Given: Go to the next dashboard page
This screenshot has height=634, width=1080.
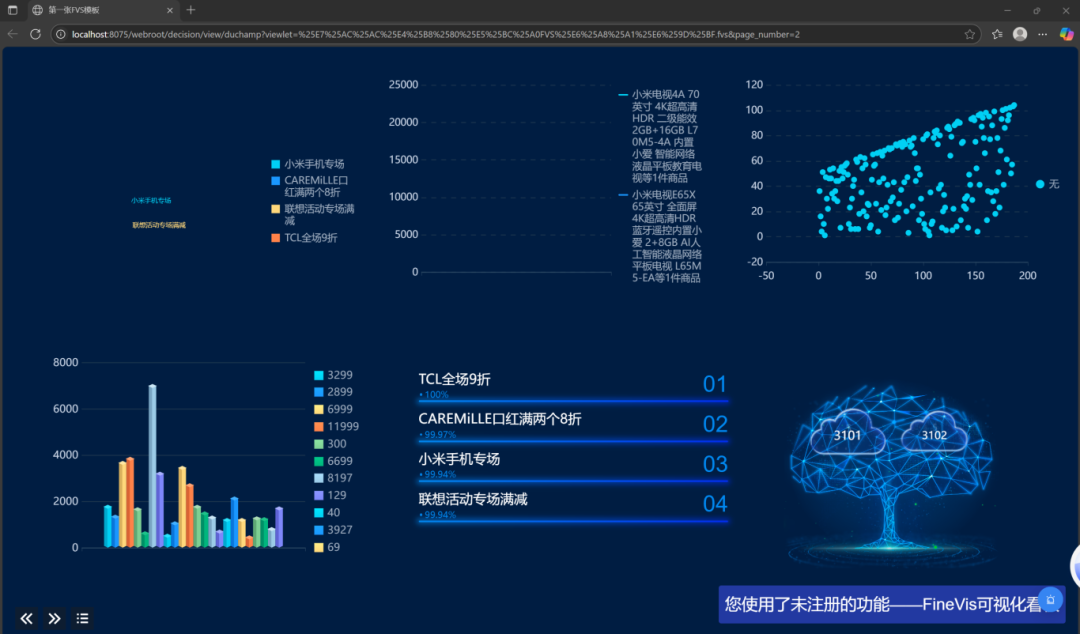Looking at the screenshot, I should coord(55,618).
